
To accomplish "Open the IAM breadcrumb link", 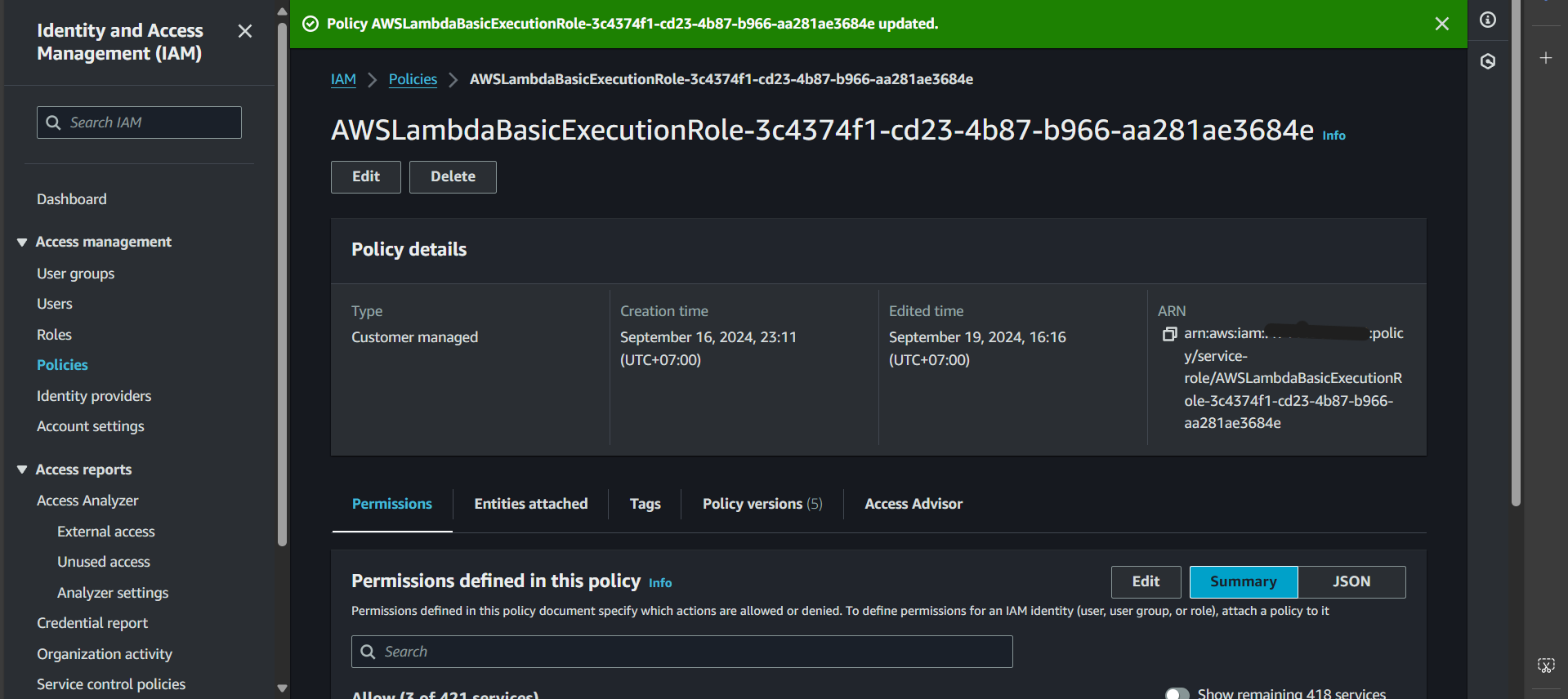I will pyautogui.click(x=343, y=79).
